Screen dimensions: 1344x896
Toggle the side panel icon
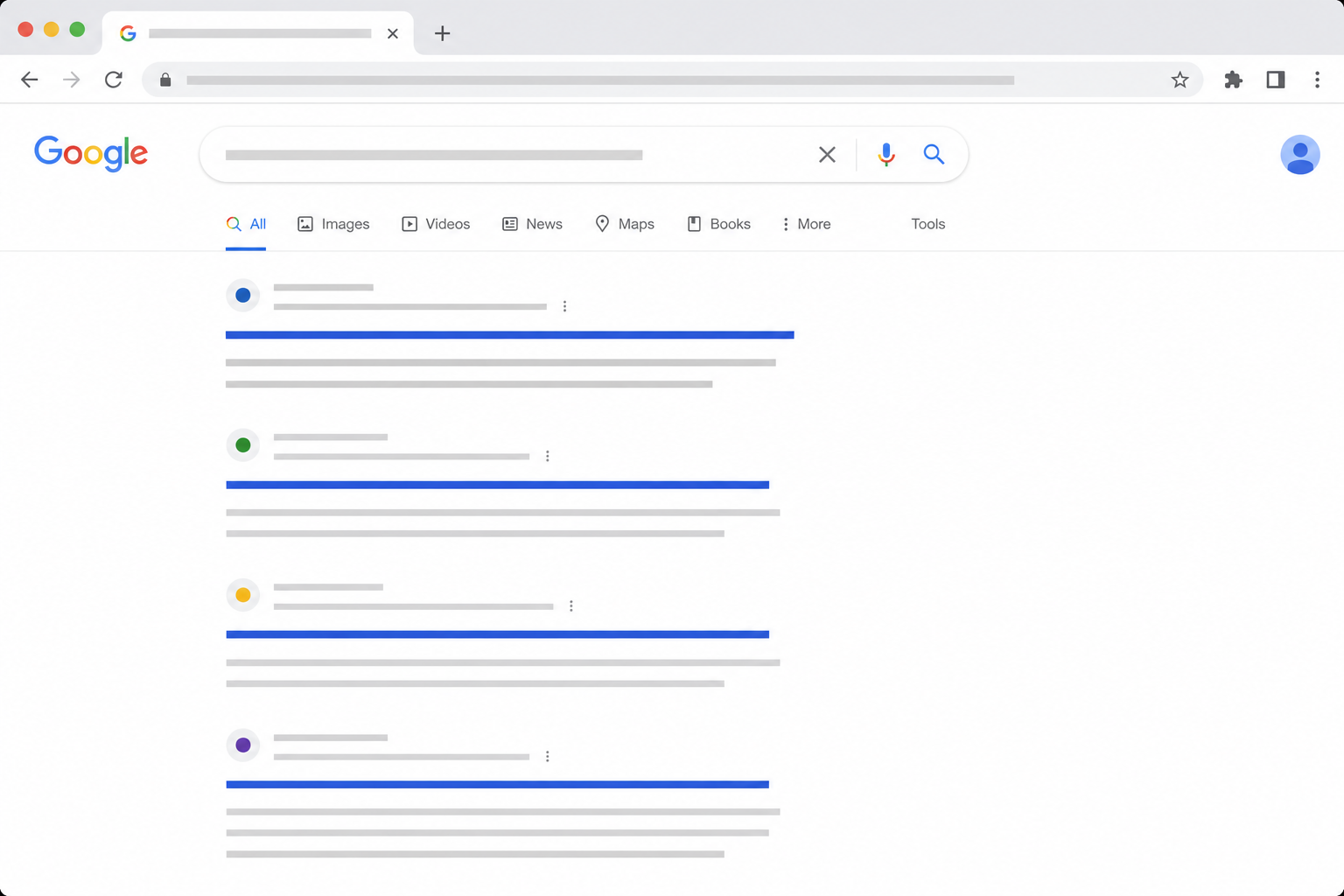[x=1276, y=80]
